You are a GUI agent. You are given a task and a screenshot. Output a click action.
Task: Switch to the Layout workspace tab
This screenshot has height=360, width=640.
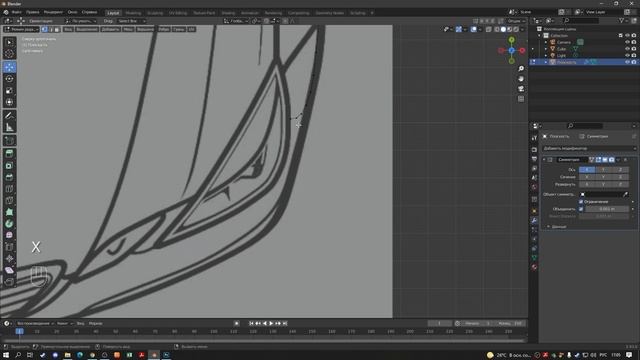pos(113,13)
